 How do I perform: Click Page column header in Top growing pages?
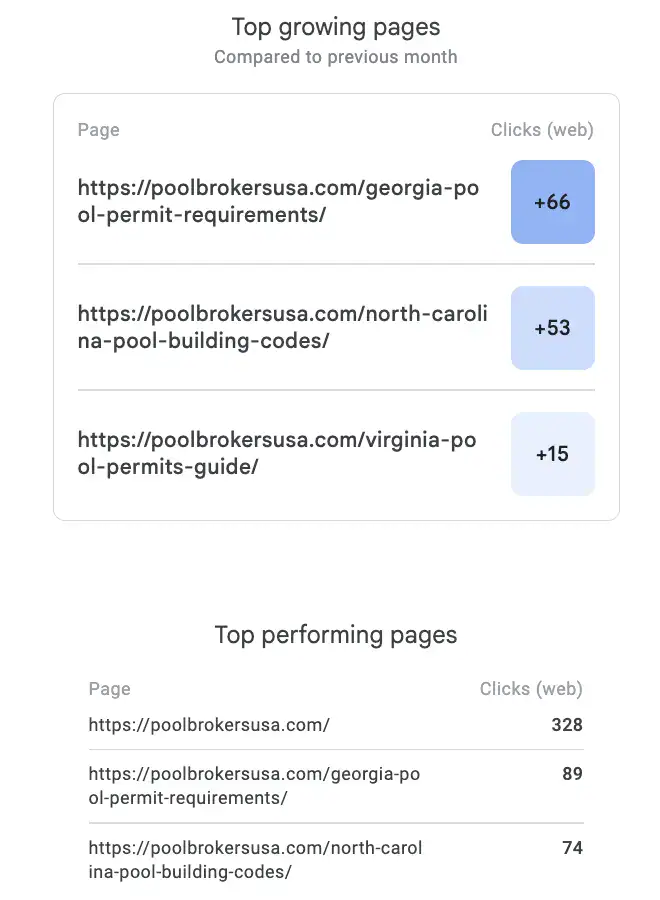coord(98,130)
